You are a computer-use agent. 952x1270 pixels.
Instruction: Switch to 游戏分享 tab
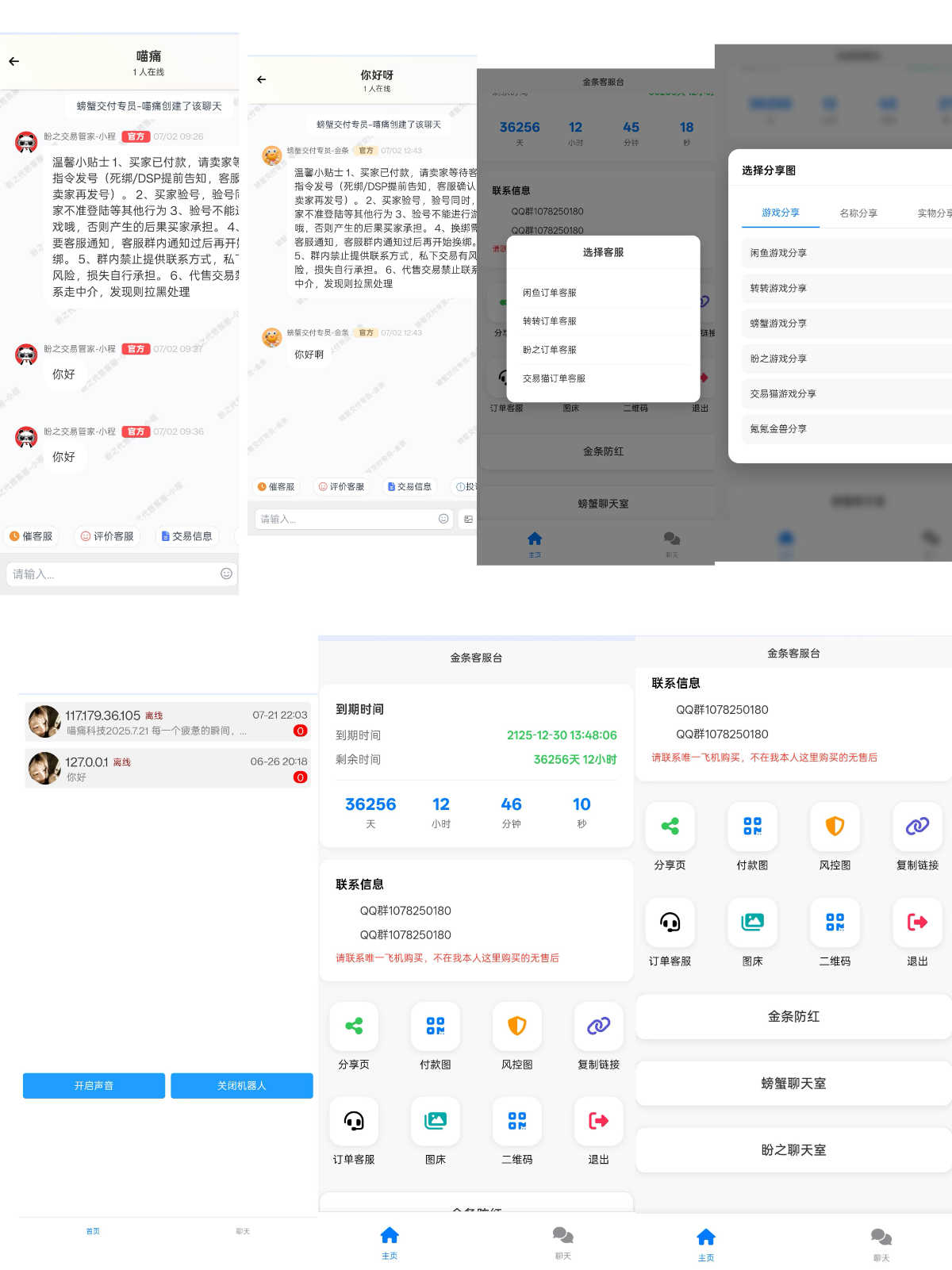pyautogui.click(x=781, y=213)
